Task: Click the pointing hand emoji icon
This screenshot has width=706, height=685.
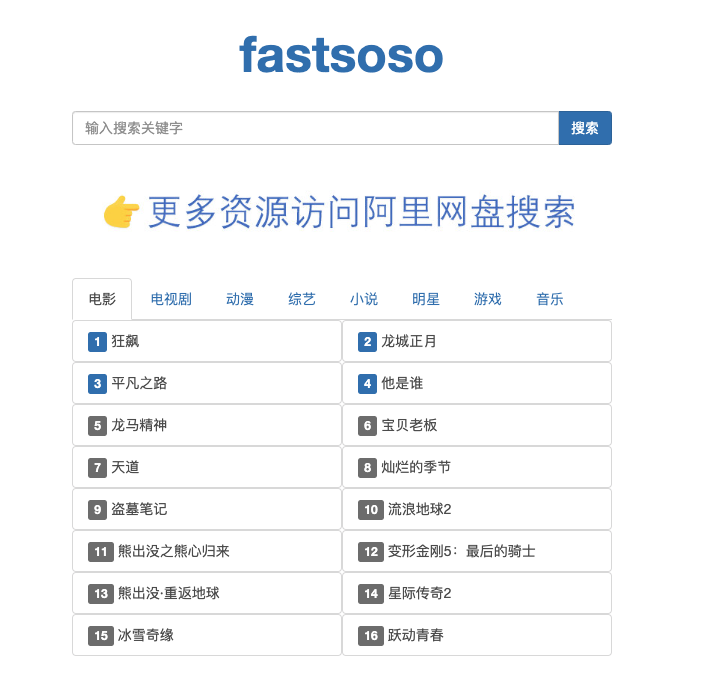Action: pos(121,212)
